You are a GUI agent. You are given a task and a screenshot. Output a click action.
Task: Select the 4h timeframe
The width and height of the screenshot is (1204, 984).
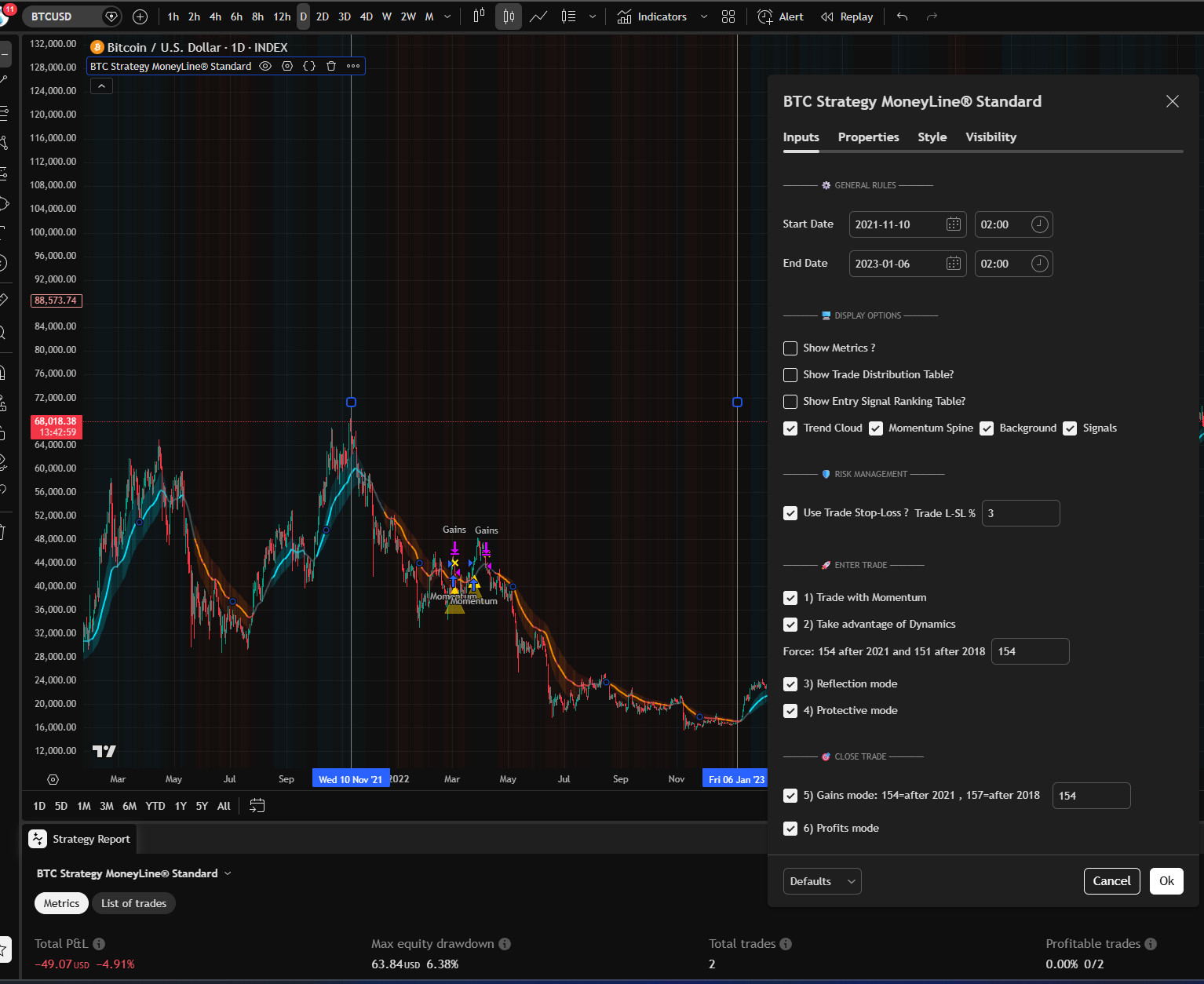215,16
